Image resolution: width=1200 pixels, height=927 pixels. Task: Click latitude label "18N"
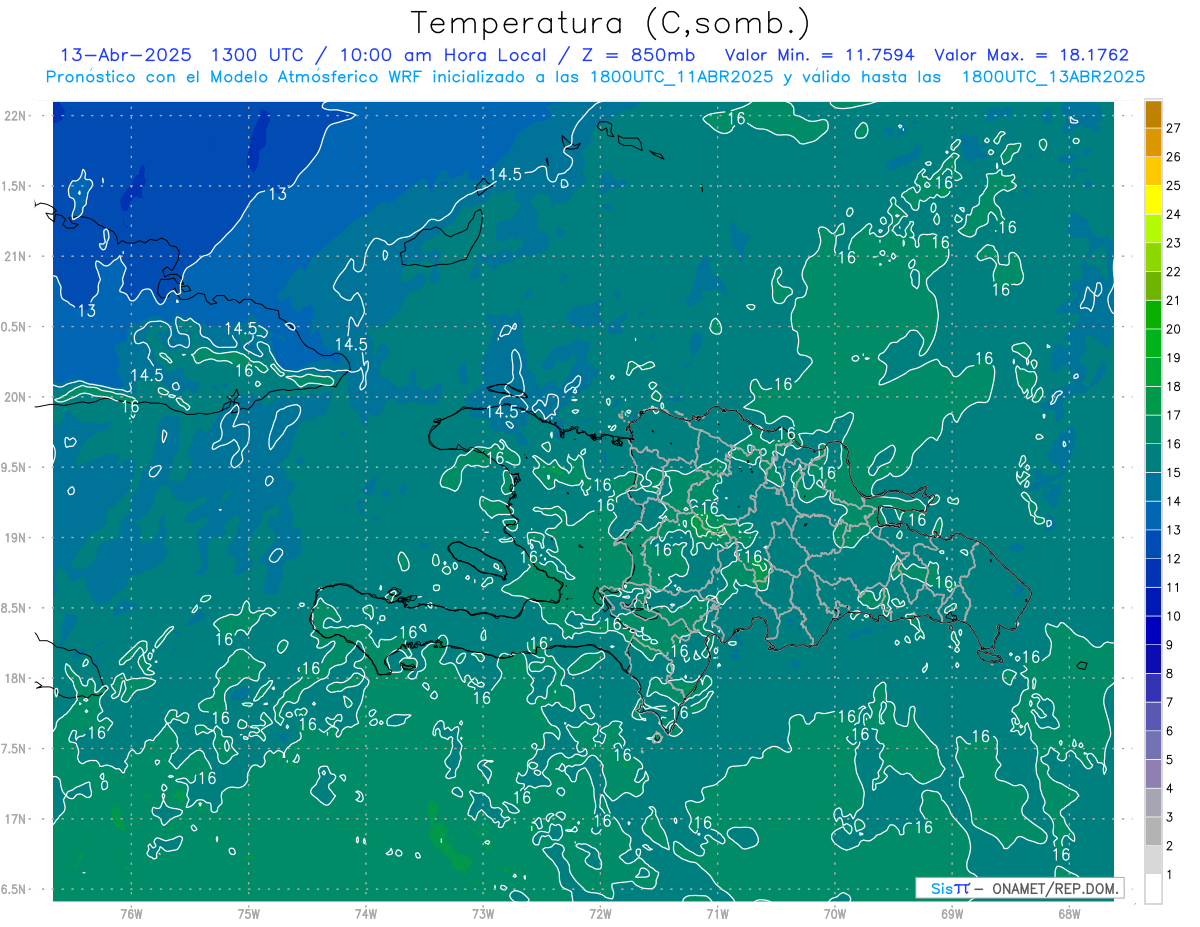16,678
